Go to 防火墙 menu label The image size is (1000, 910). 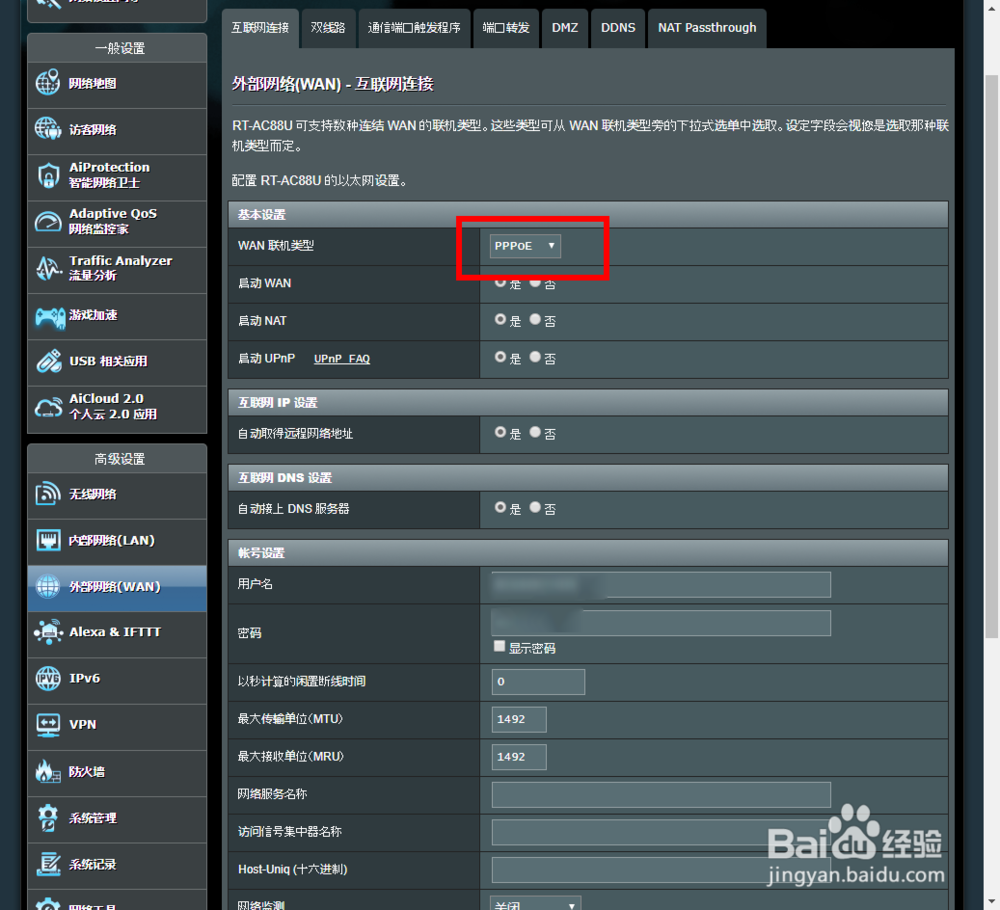[x=87, y=772]
